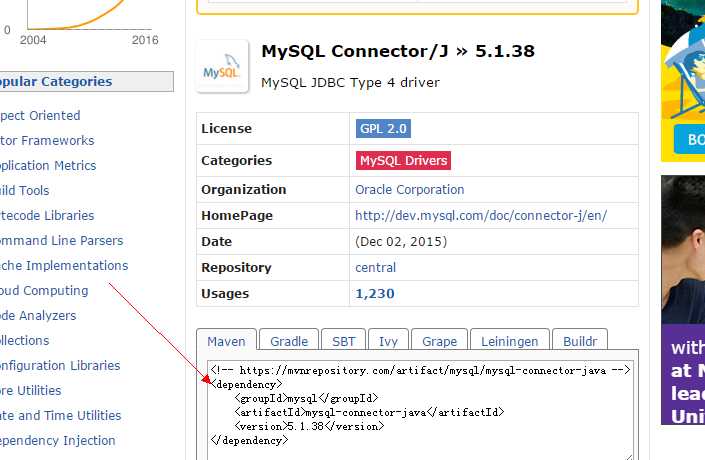Open the MySQL Drivers category tag
Image resolution: width=705 pixels, height=460 pixels.
click(403, 161)
